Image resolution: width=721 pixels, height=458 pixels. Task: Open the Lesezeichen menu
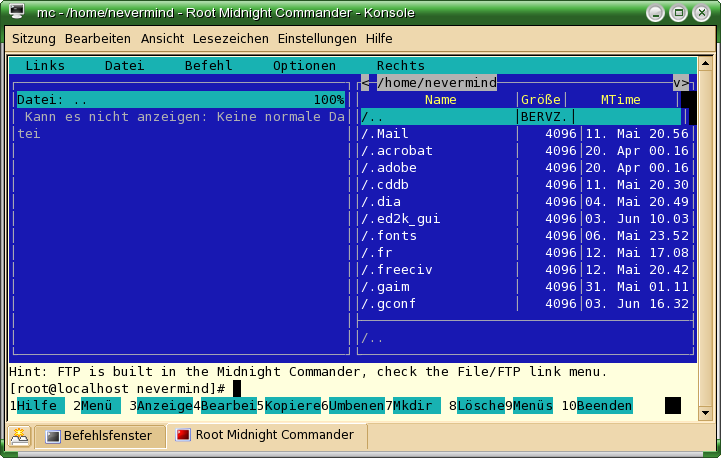[x=230, y=39]
